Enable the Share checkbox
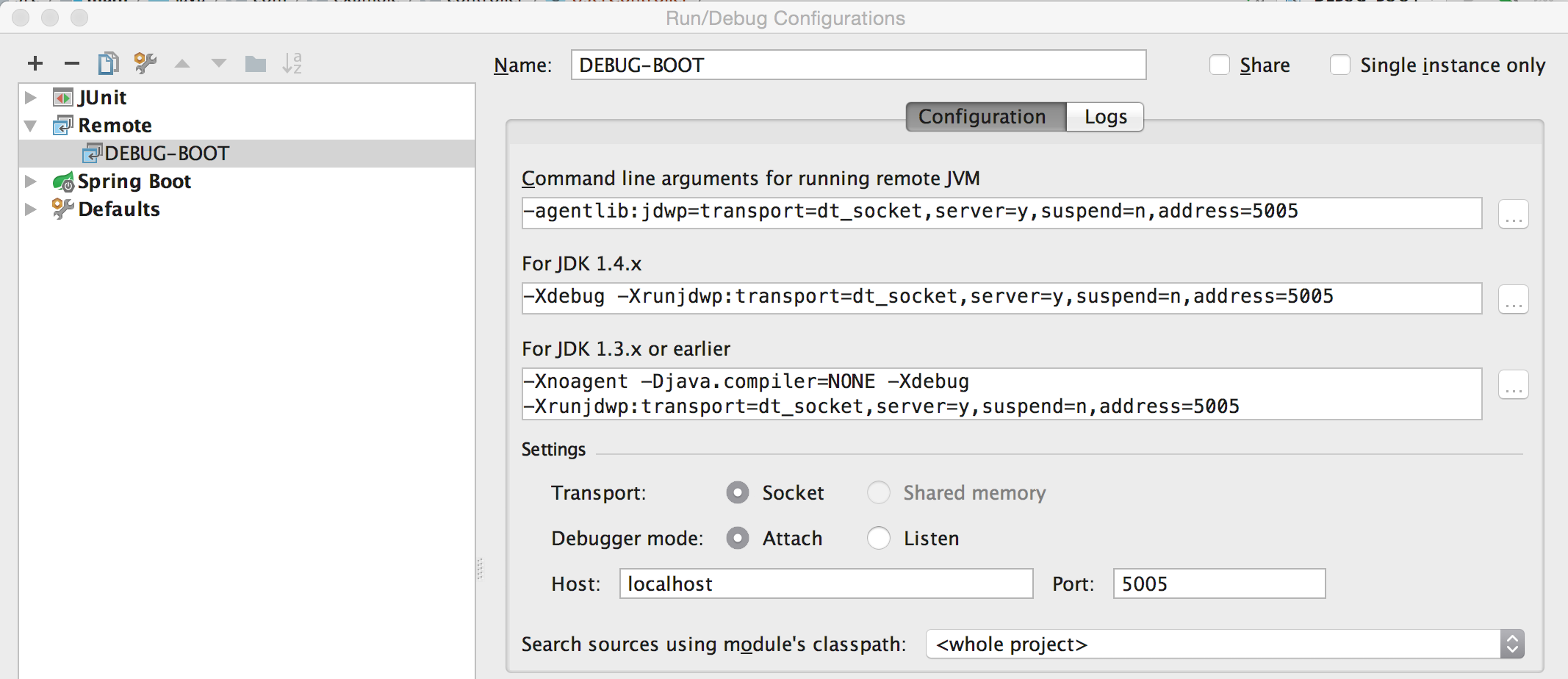This screenshot has height=679, width=1568. point(1220,65)
